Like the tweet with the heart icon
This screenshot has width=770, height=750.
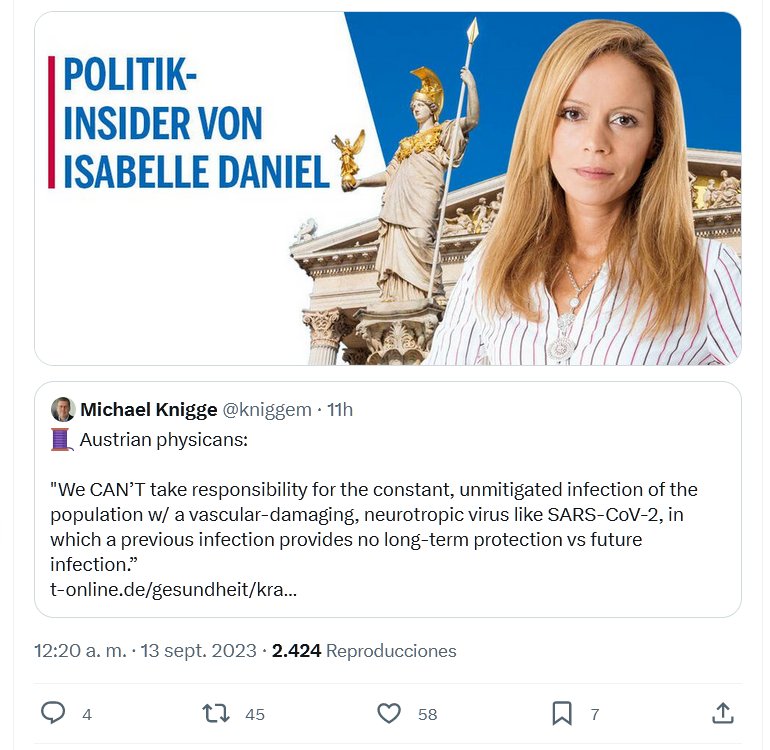[x=389, y=713]
